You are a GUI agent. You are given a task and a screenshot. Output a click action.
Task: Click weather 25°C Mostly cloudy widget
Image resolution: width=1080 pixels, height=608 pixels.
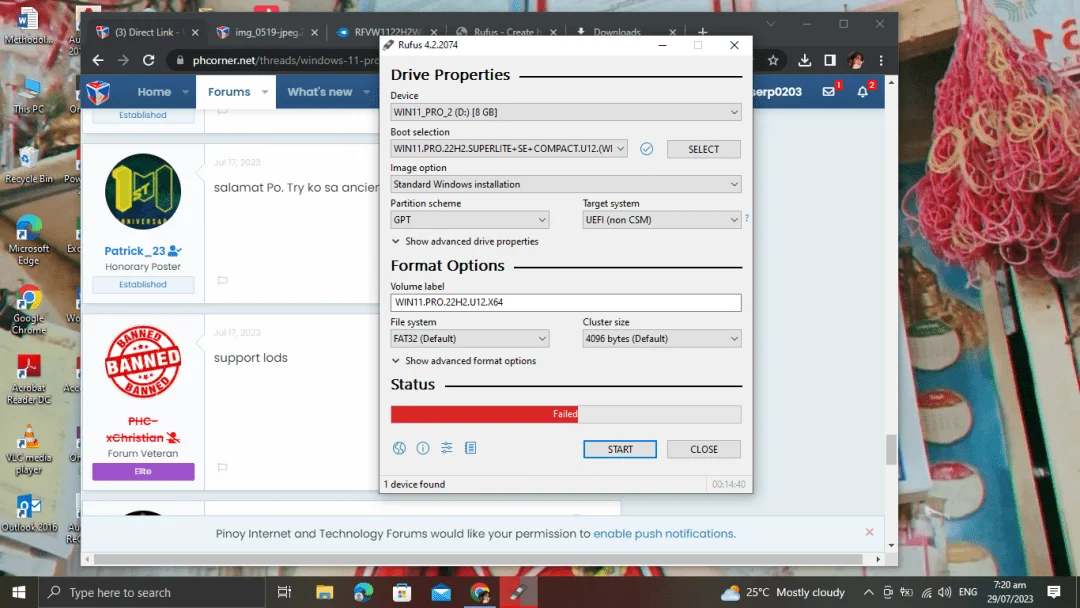point(782,592)
